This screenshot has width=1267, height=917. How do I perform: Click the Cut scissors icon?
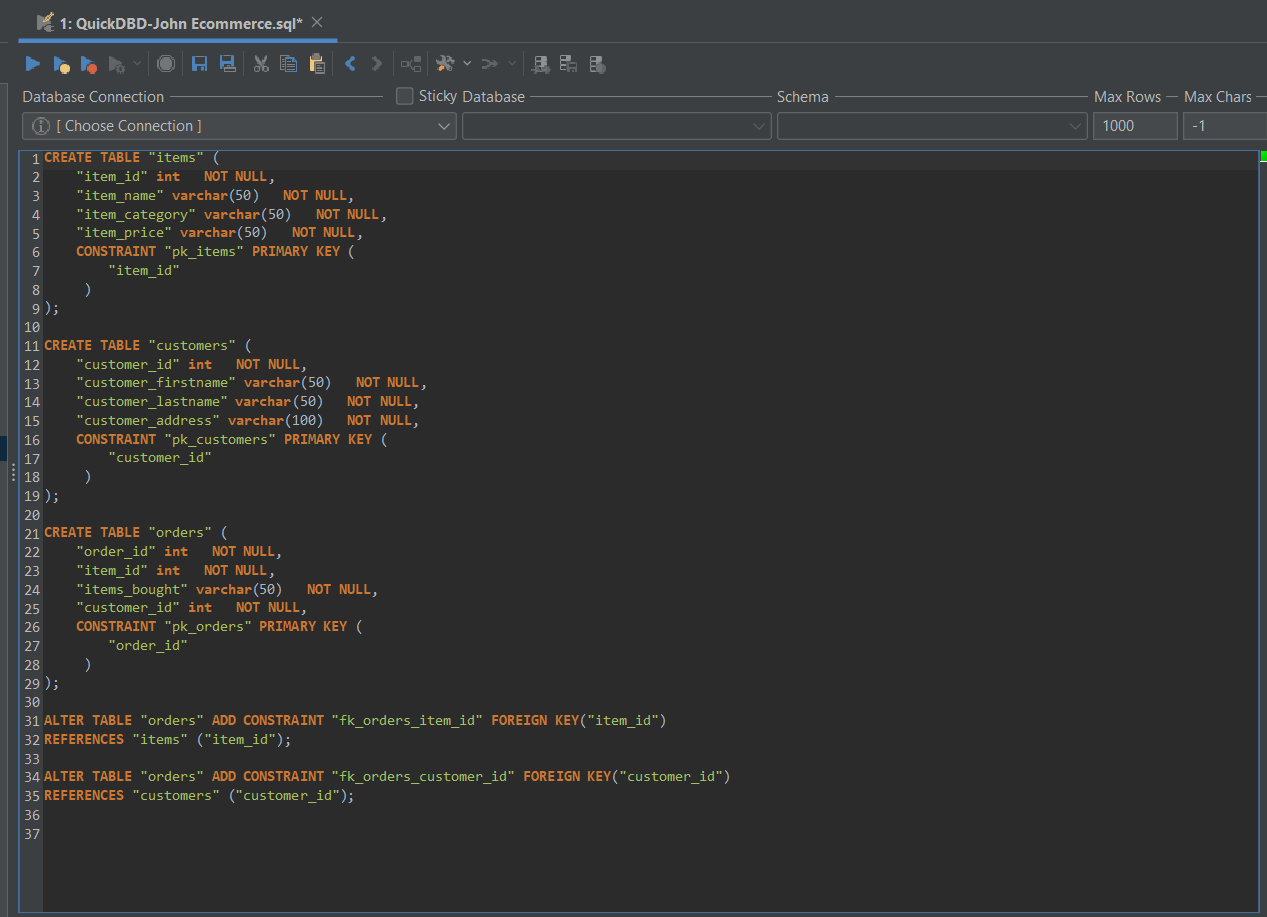pyautogui.click(x=261, y=64)
